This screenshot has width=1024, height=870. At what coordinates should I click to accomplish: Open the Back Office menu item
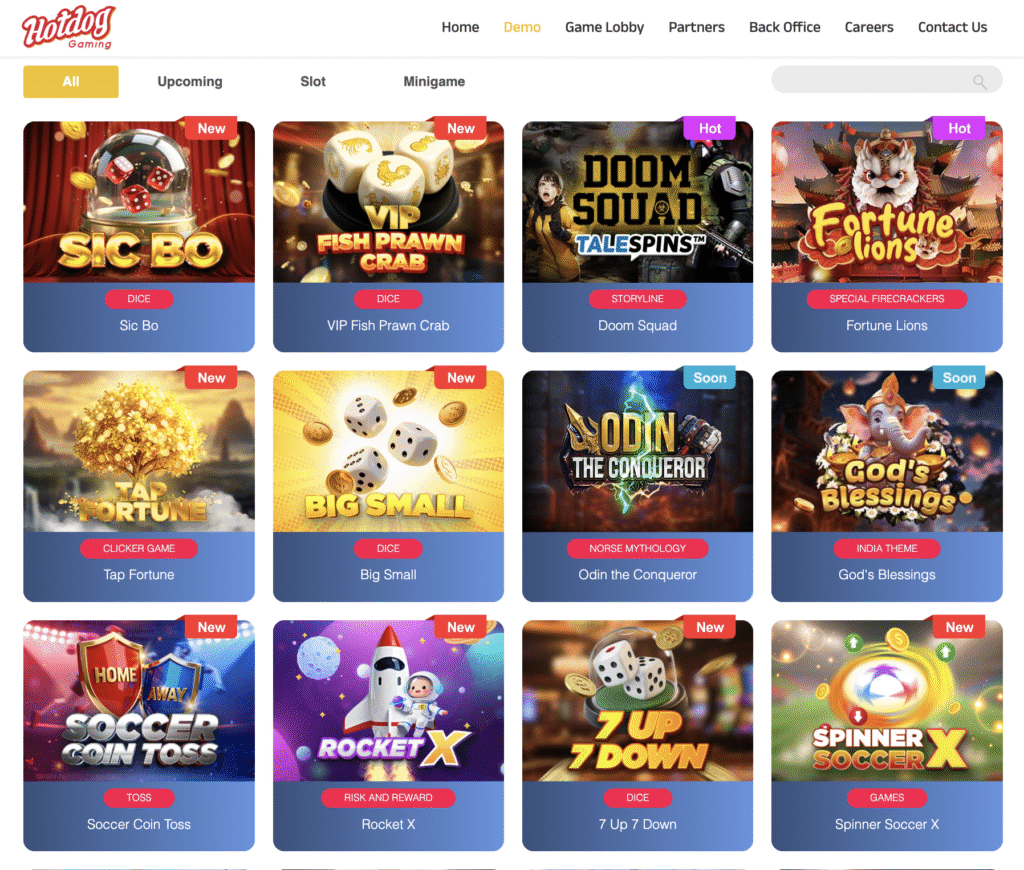tap(784, 27)
